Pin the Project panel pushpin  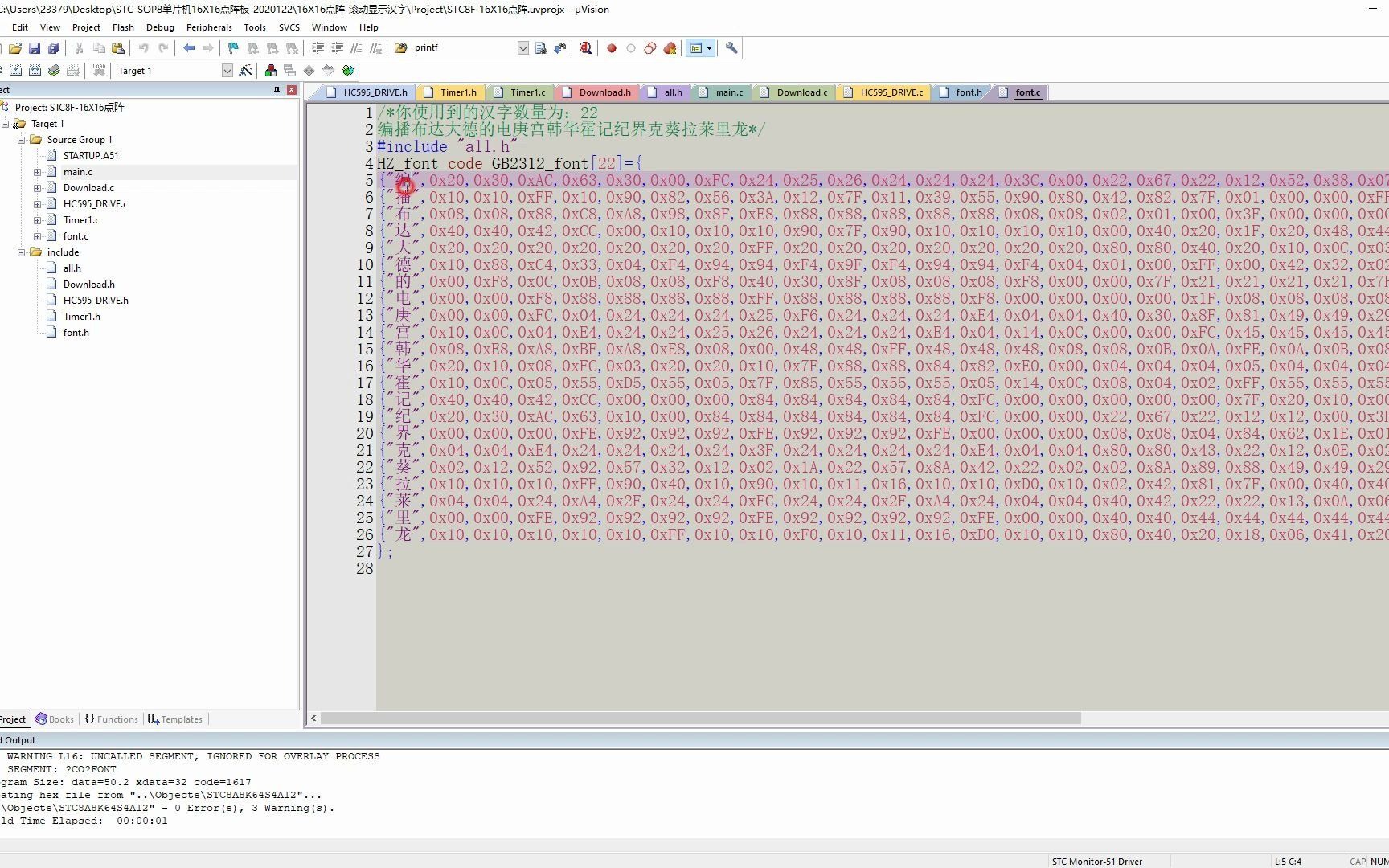point(277,90)
